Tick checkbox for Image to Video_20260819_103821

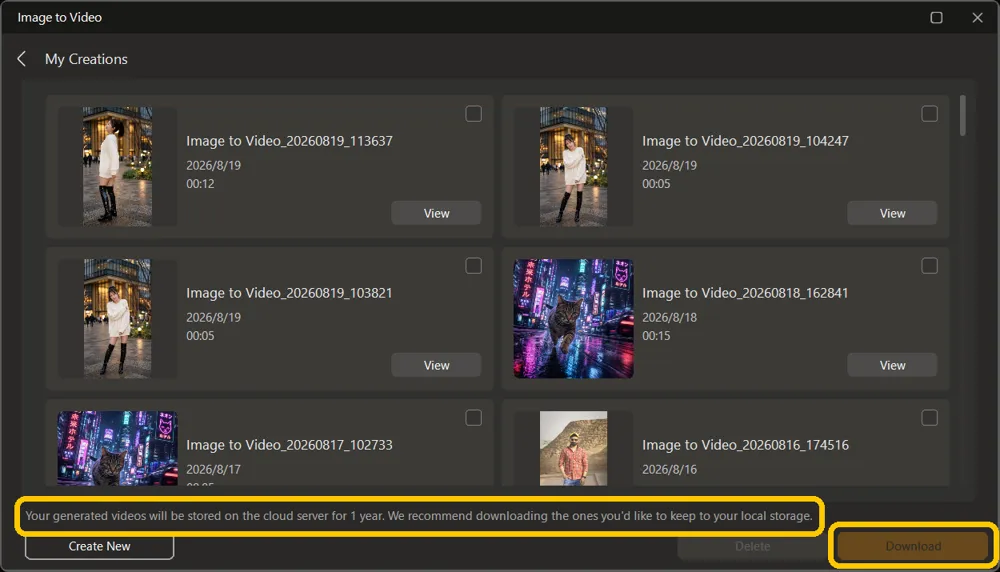coord(473,265)
